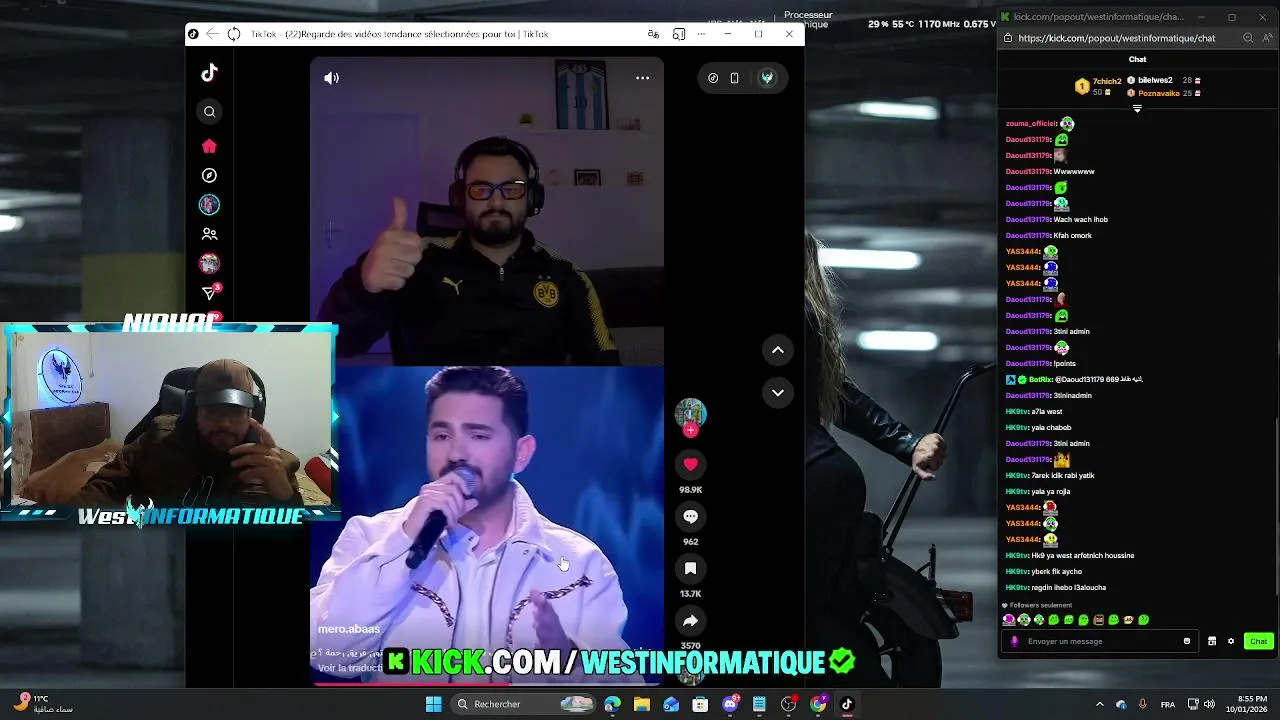Like the TikTok video heart
This screenshot has height=720, width=1280.
690,464
